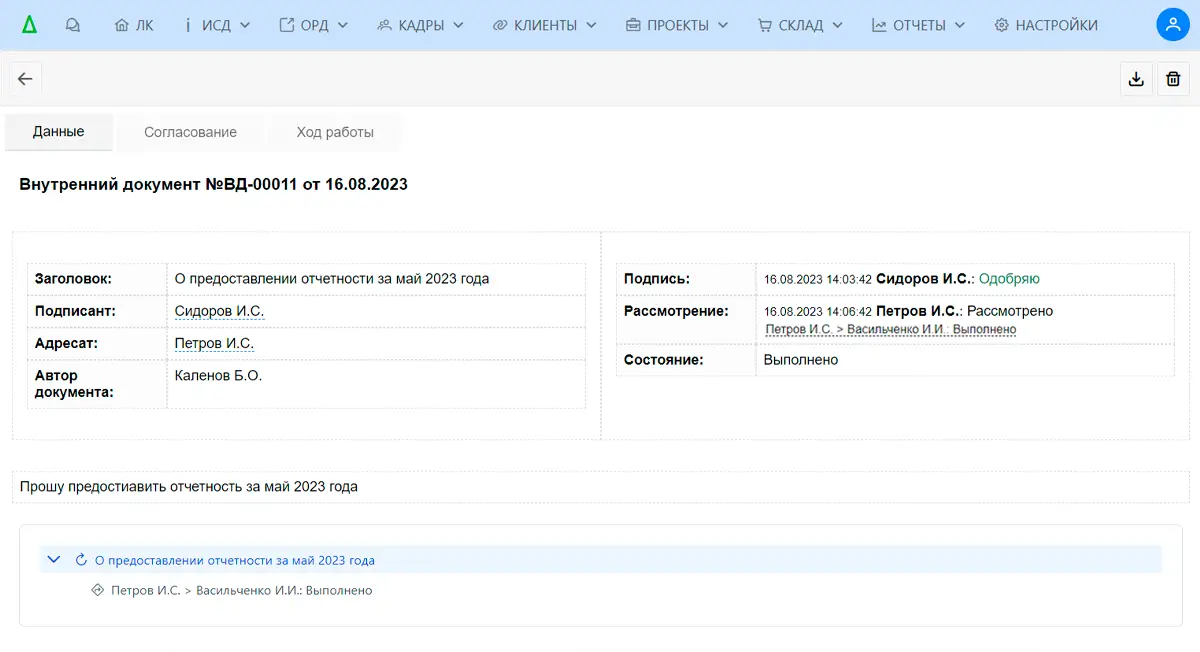This screenshot has height=652, width=1200.
Task: Open the Сидоров И.С. signer link
Action: click(219, 311)
